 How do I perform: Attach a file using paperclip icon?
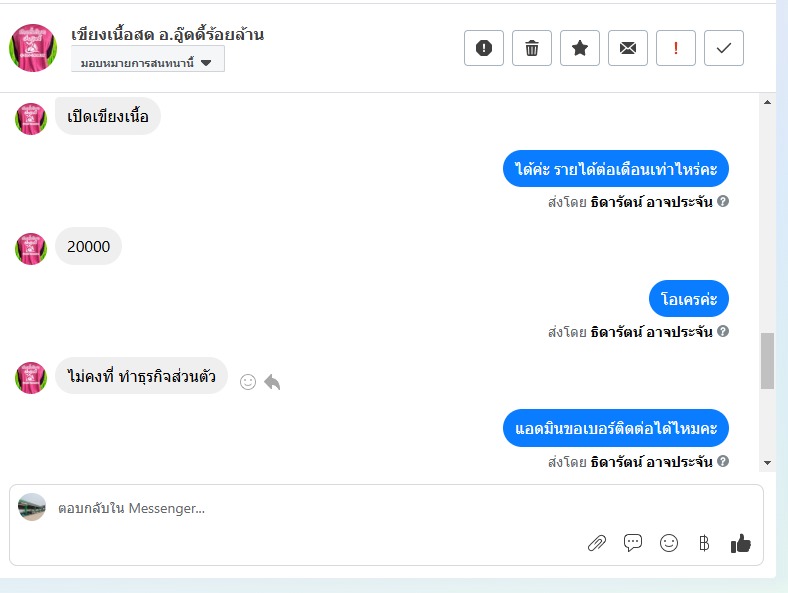point(597,543)
